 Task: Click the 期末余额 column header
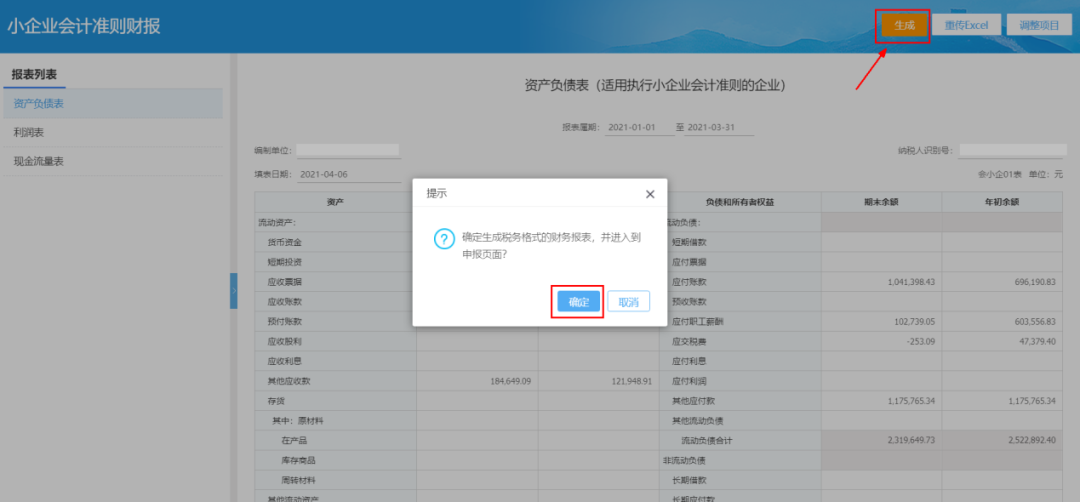coord(882,202)
